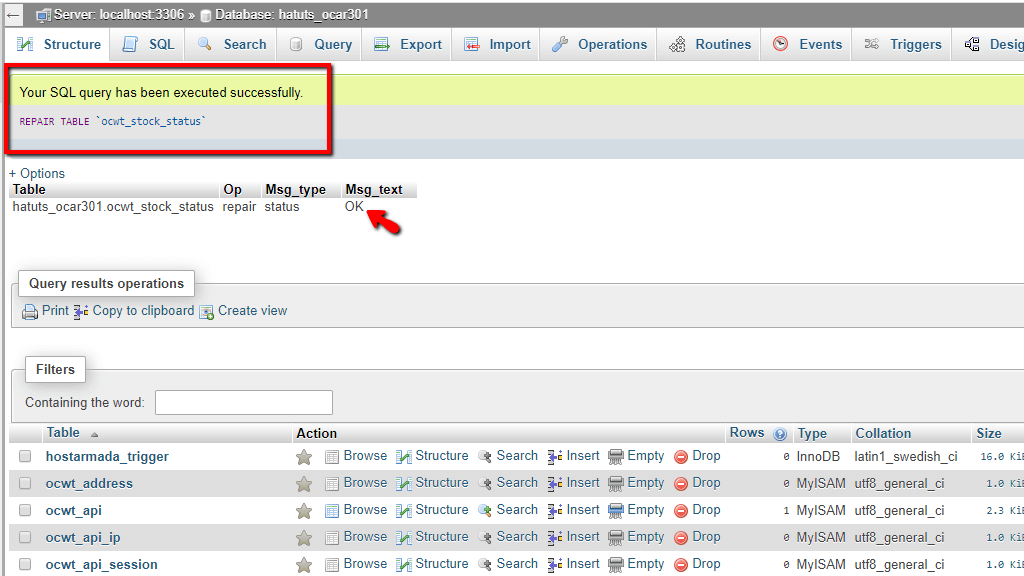Mark ocwt_api table with star icon

304,511
